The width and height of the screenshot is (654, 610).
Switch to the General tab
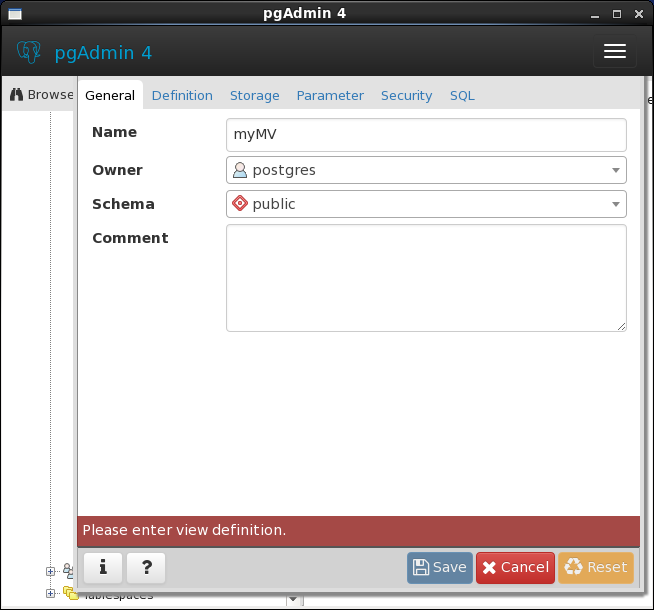110,95
